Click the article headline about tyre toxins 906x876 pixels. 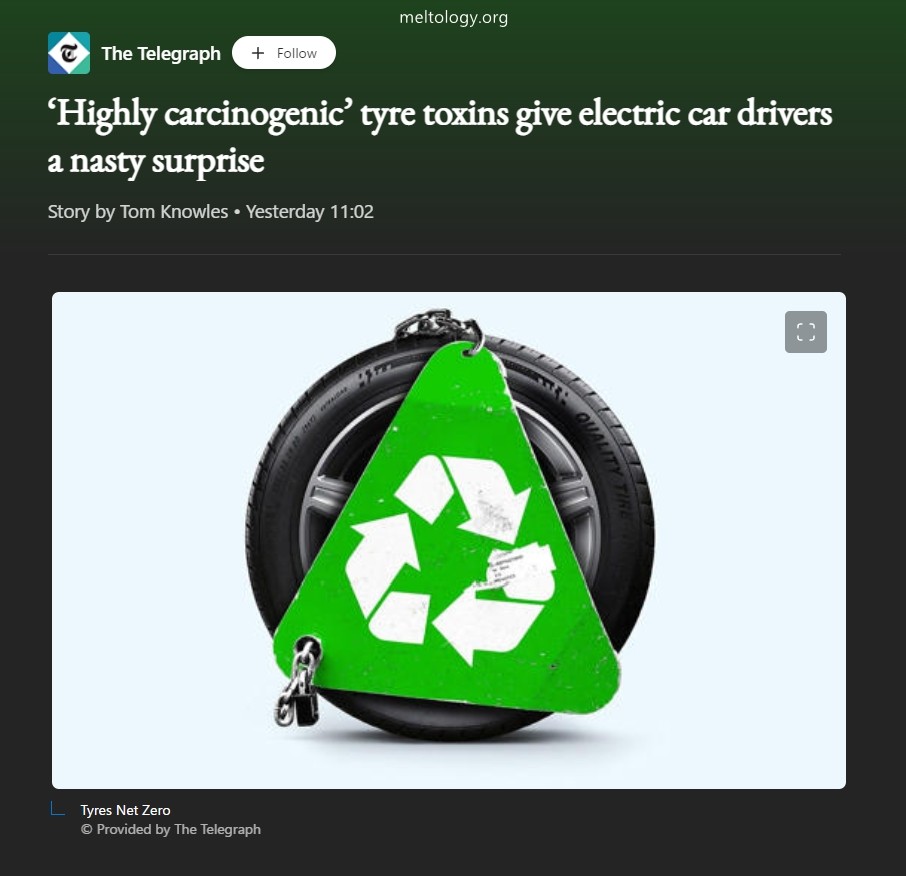tap(440, 136)
